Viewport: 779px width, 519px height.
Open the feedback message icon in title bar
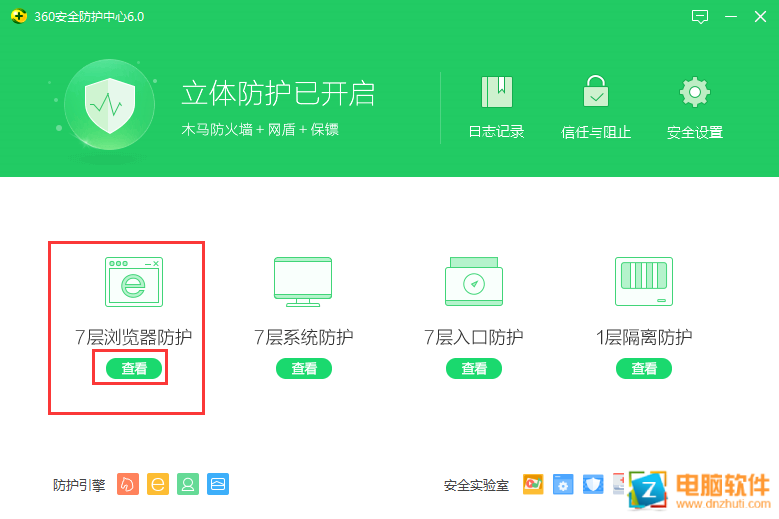point(700,17)
